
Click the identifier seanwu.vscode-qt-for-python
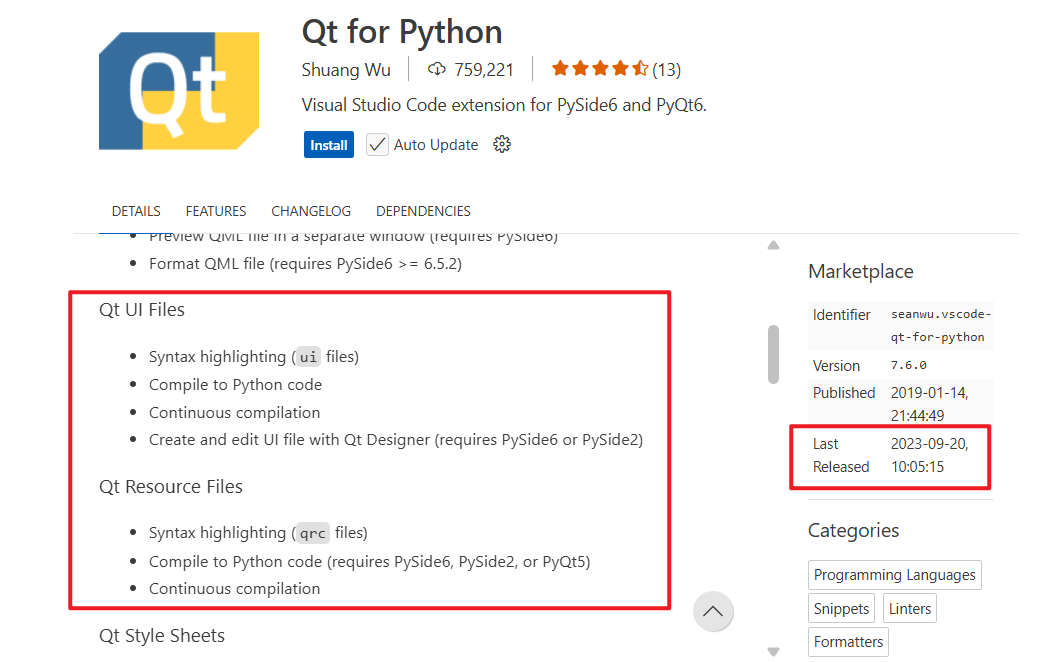coord(940,325)
